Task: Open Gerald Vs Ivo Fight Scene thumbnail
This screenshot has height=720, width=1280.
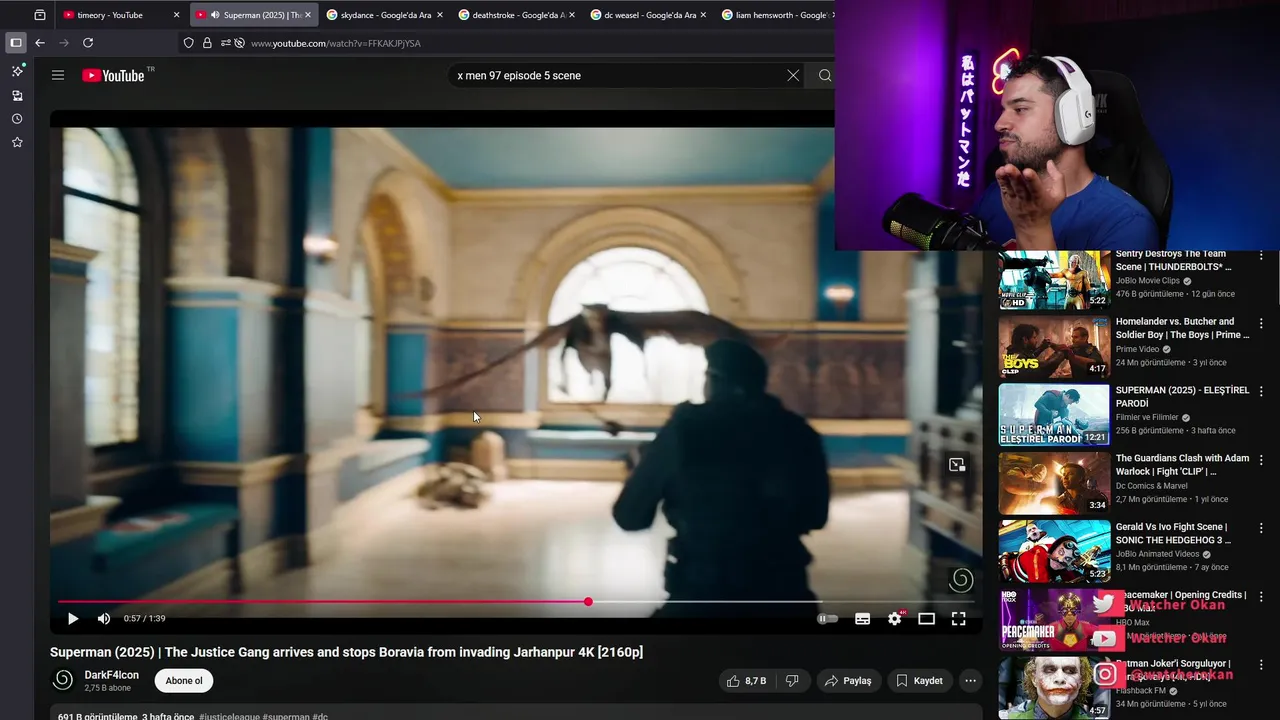Action: (x=1054, y=551)
